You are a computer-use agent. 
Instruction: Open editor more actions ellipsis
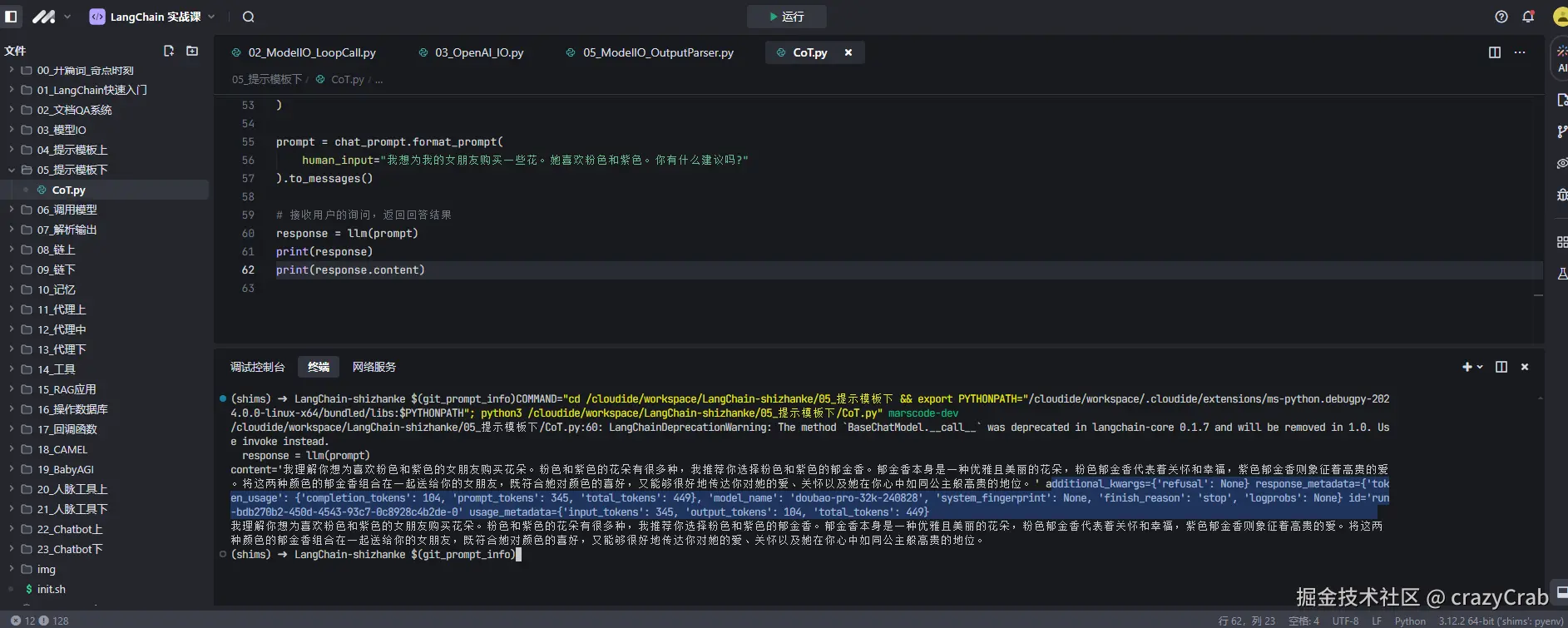(x=1520, y=52)
